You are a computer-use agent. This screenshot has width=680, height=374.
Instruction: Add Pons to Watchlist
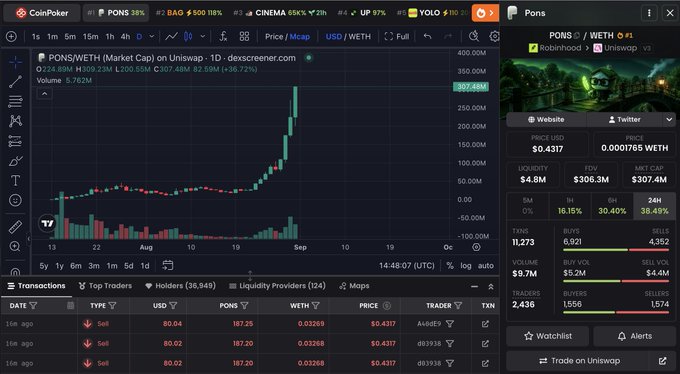[x=548, y=336]
